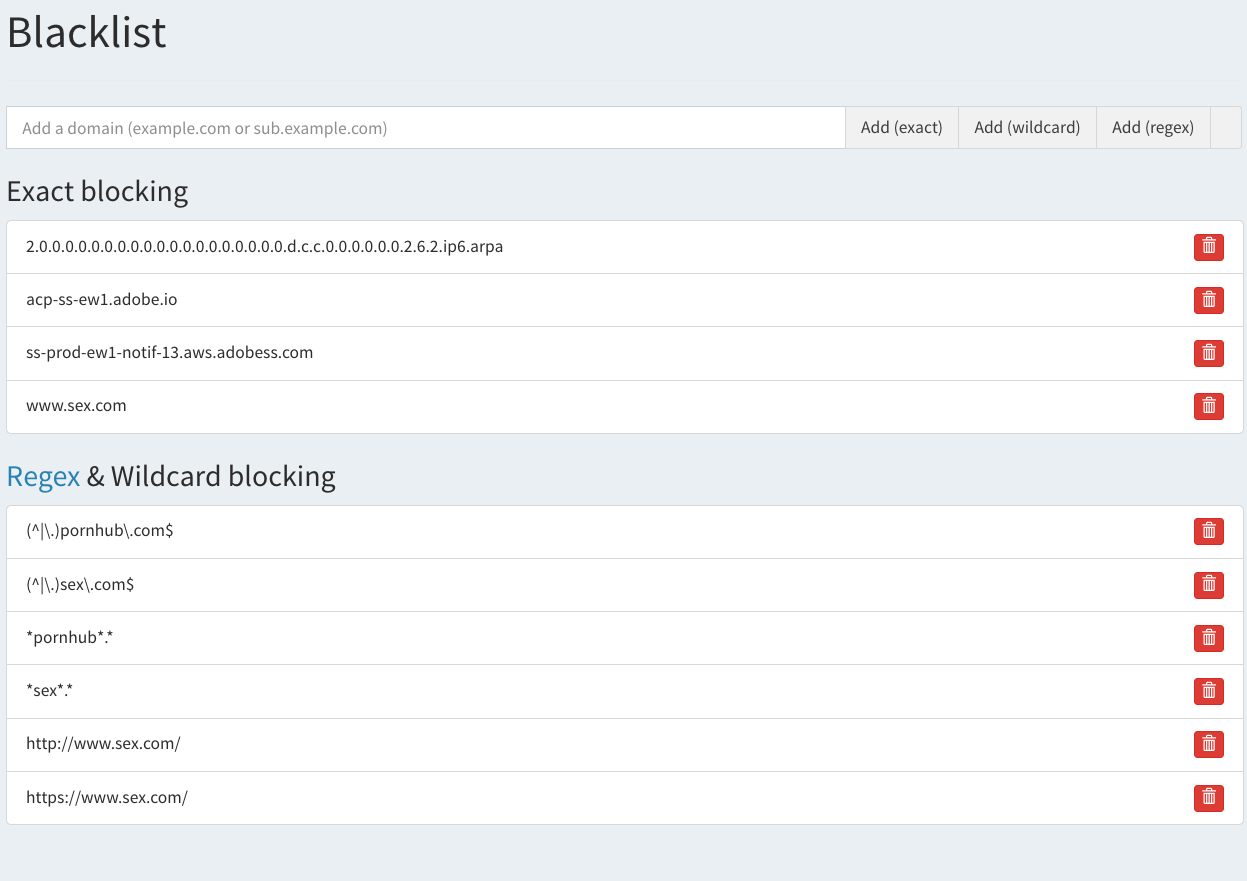Viewport: 1247px width, 881px height.
Task: Click the Add (exact) button
Action: click(901, 128)
